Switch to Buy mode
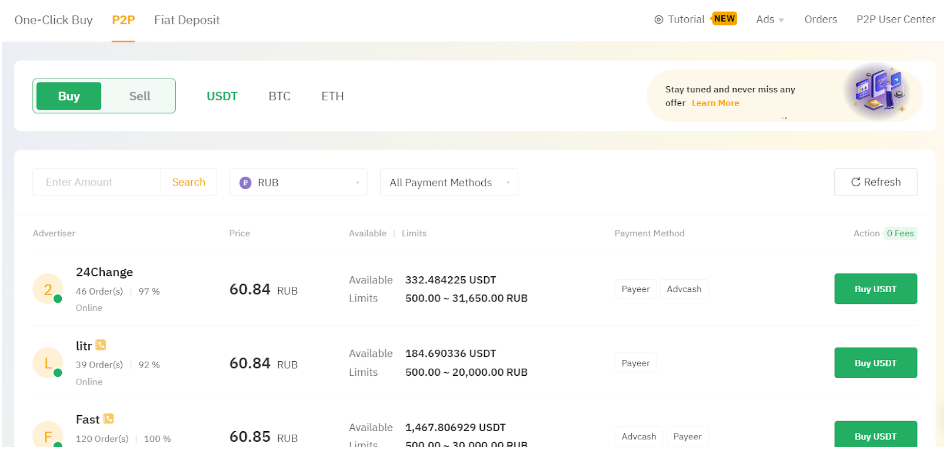 click(69, 96)
